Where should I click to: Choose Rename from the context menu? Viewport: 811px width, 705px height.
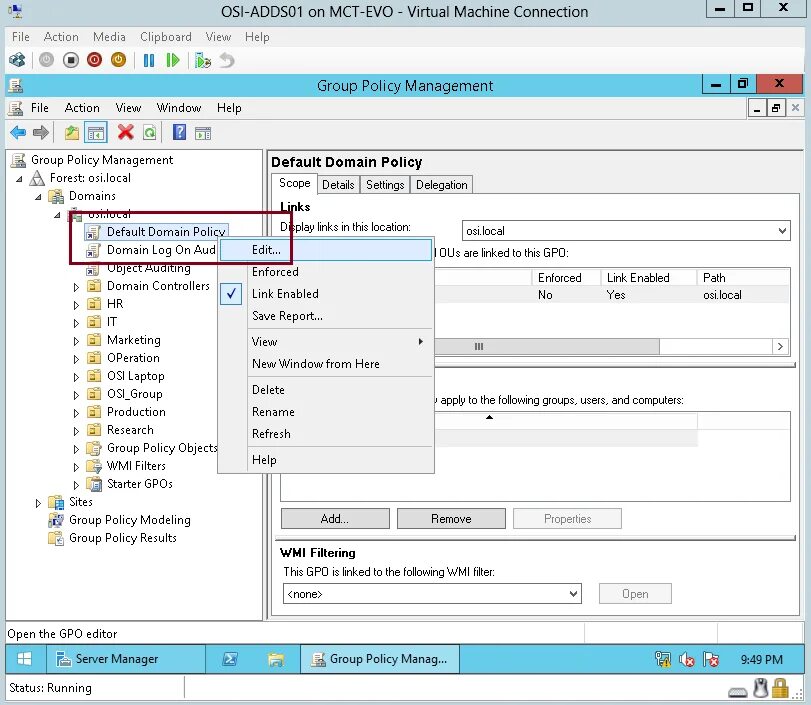tap(326, 412)
